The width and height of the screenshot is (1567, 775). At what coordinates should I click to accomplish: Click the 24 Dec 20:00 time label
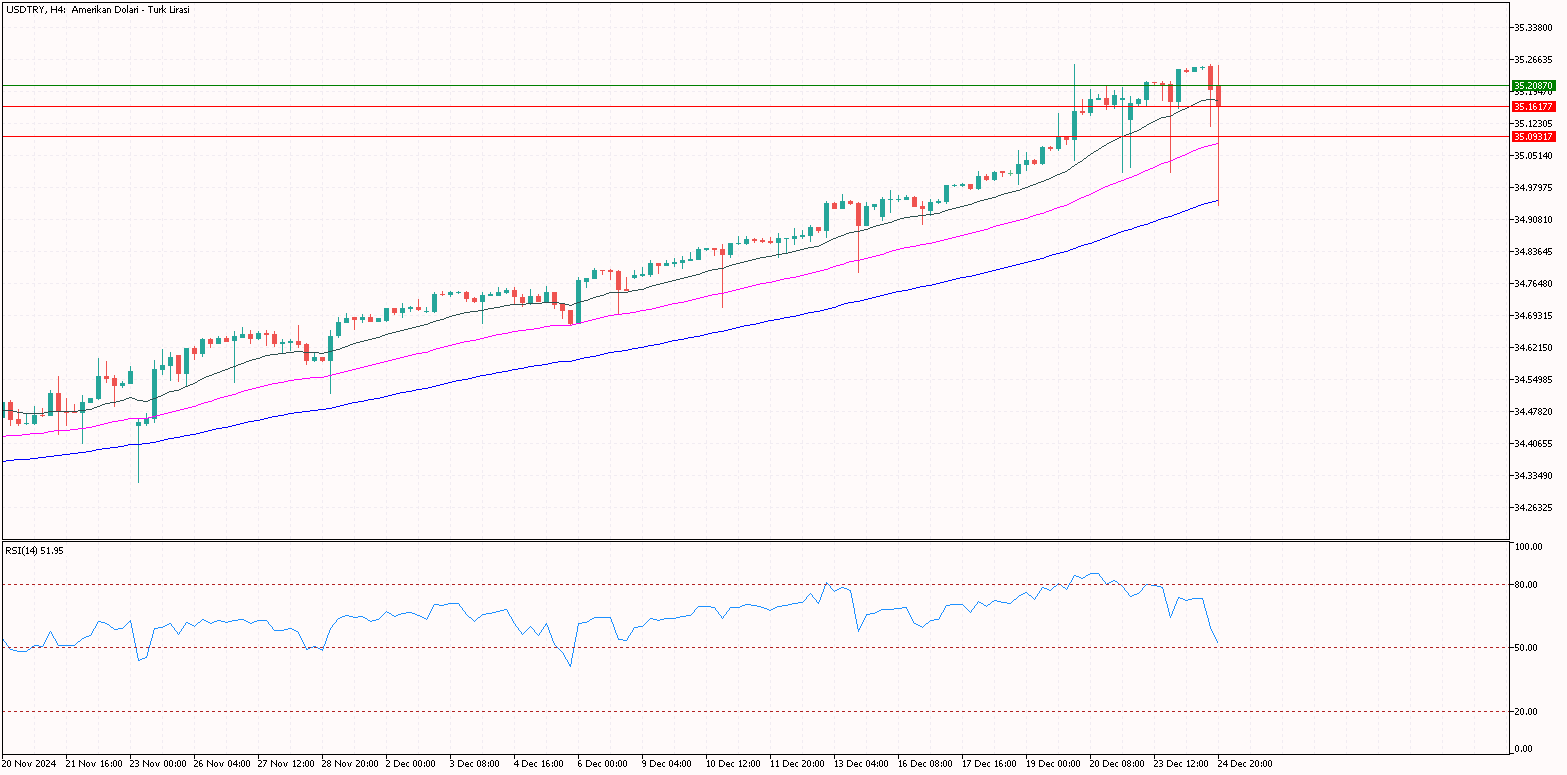(1246, 764)
